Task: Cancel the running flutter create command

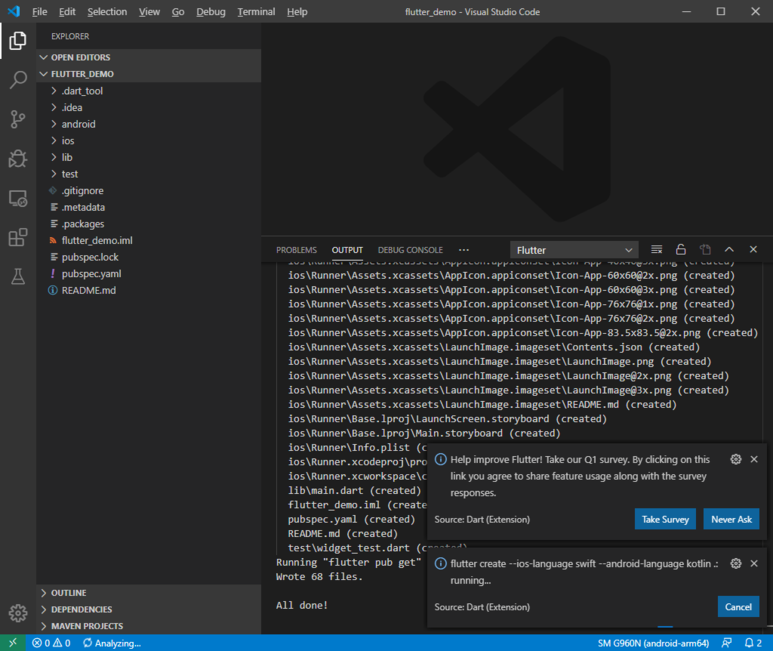Action: click(x=738, y=607)
